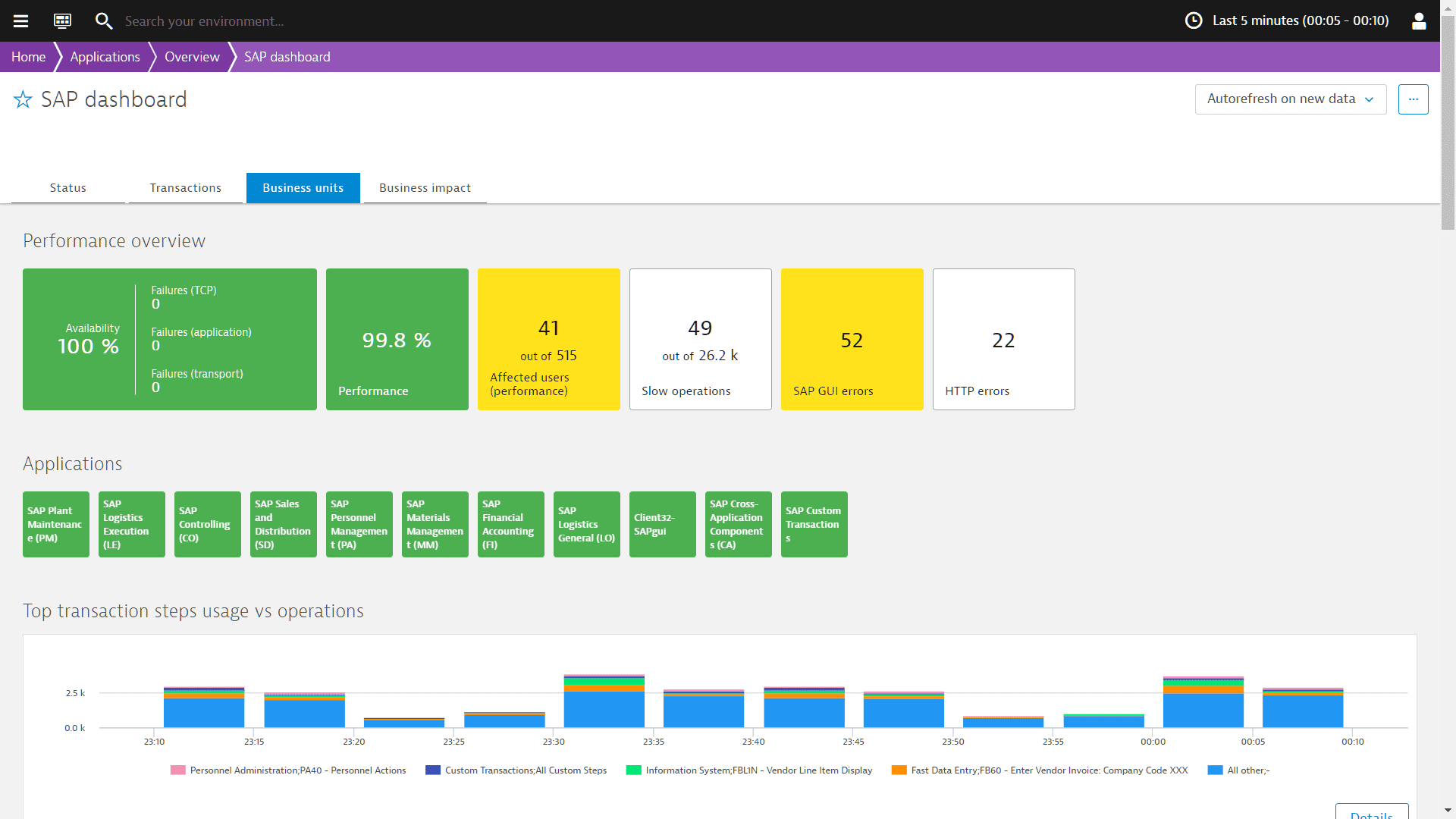The width and height of the screenshot is (1456, 819).
Task: Open the HTTP errors tile
Action: [x=1004, y=339]
